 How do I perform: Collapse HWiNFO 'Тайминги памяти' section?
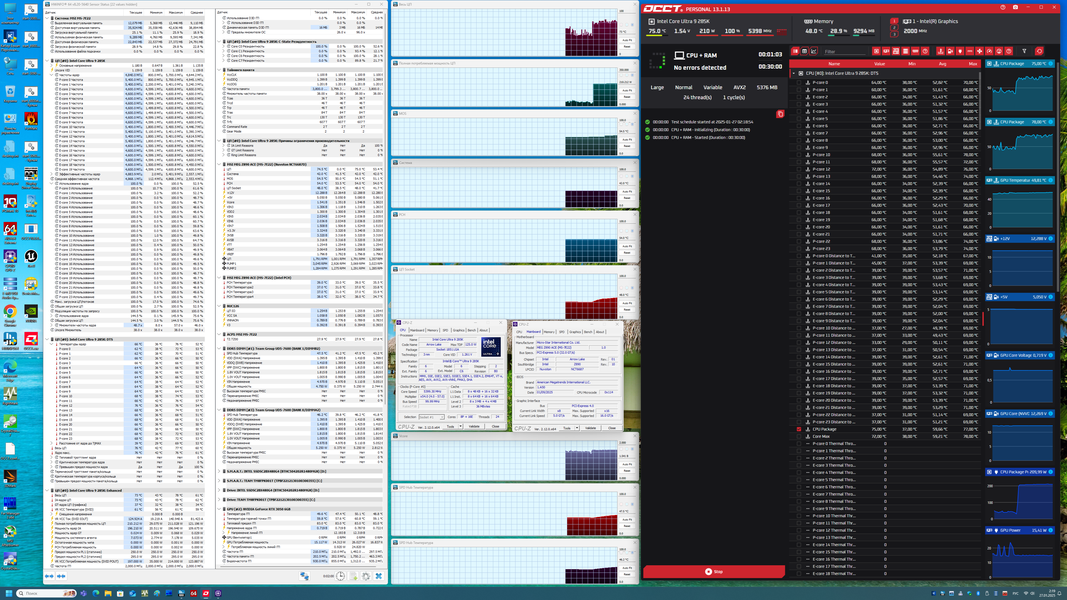point(220,69)
